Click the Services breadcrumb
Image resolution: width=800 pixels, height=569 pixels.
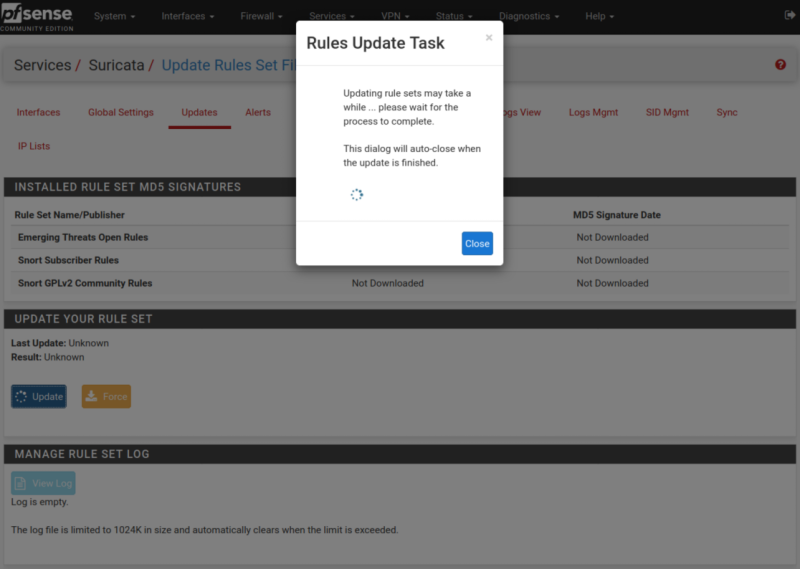[42, 65]
